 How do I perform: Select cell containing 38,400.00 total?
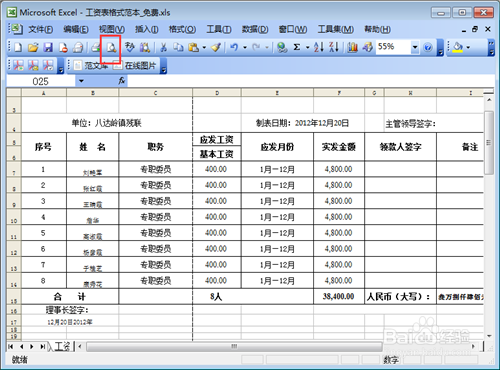tap(339, 296)
